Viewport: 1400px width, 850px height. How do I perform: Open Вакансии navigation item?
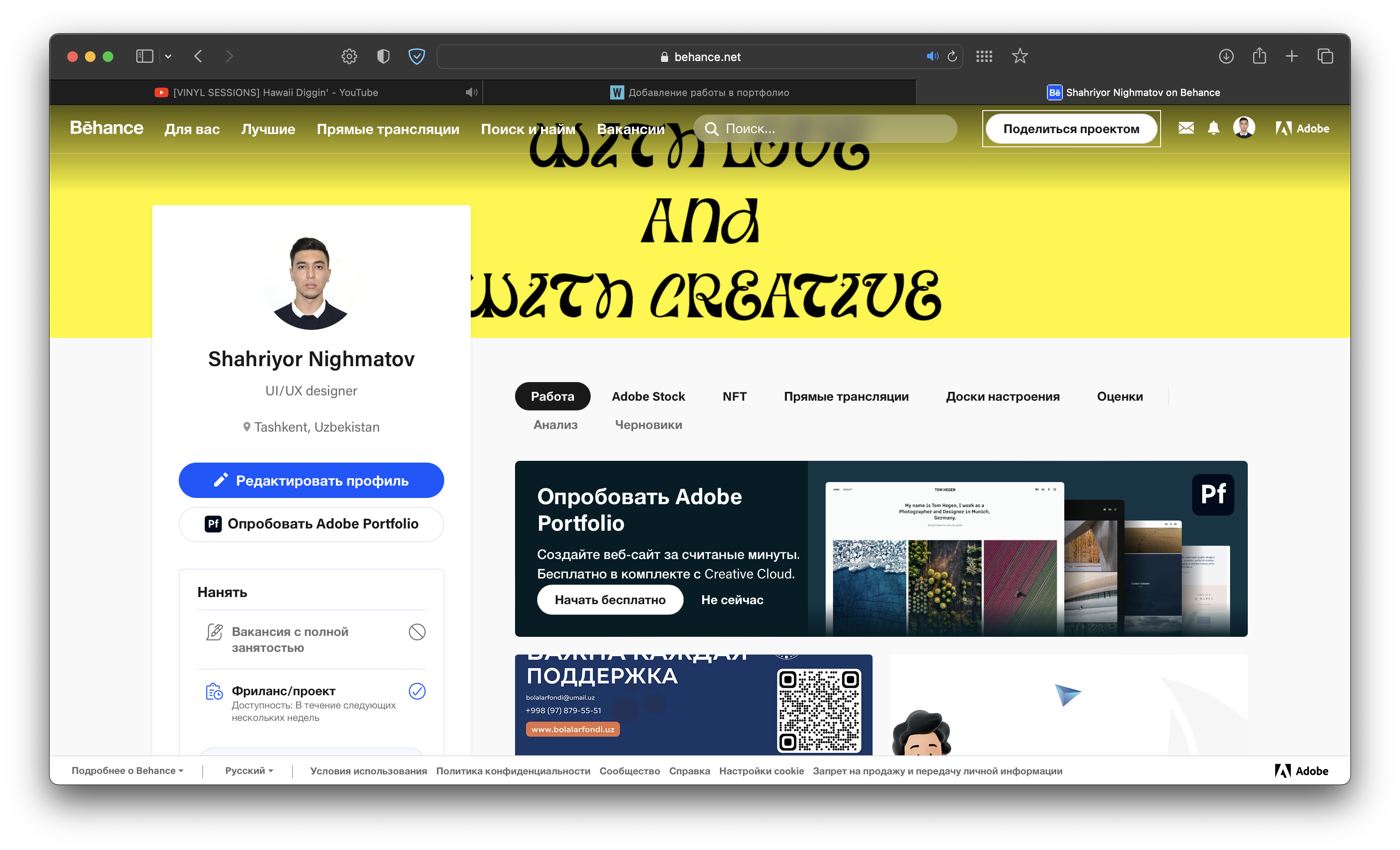click(630, 129)
